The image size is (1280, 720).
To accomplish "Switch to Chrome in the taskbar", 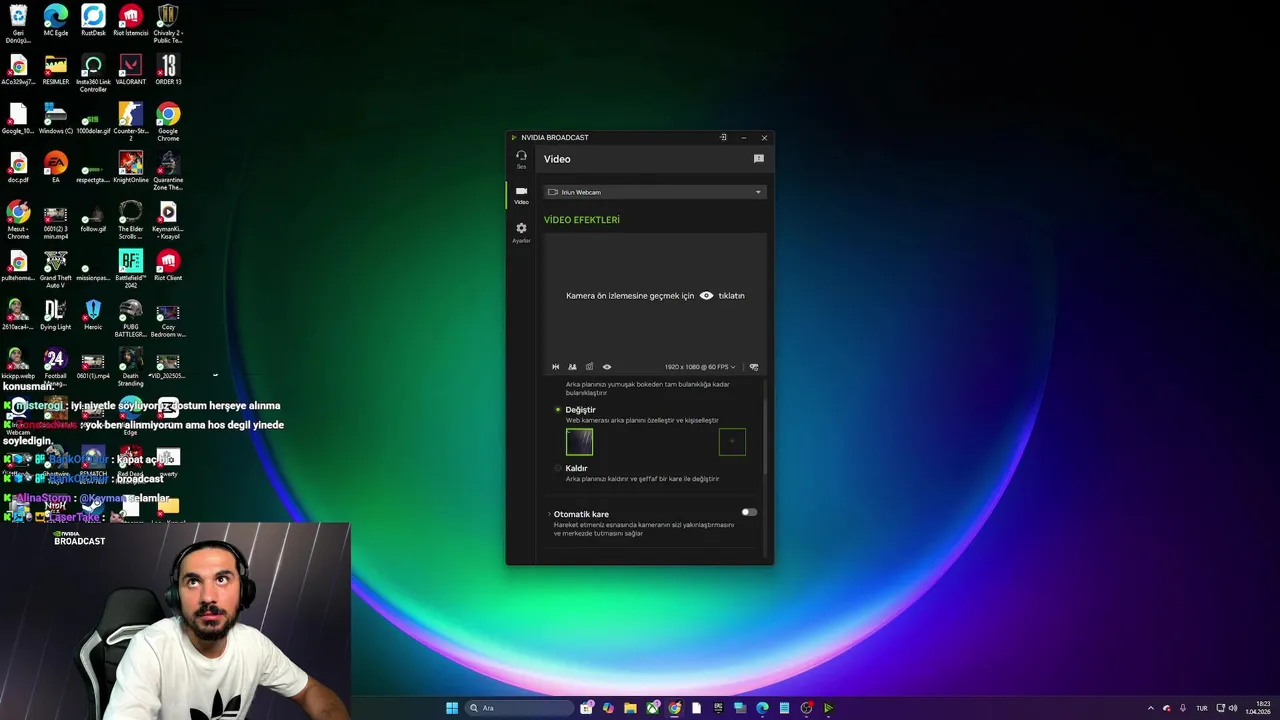I will [x=674, y=708].
